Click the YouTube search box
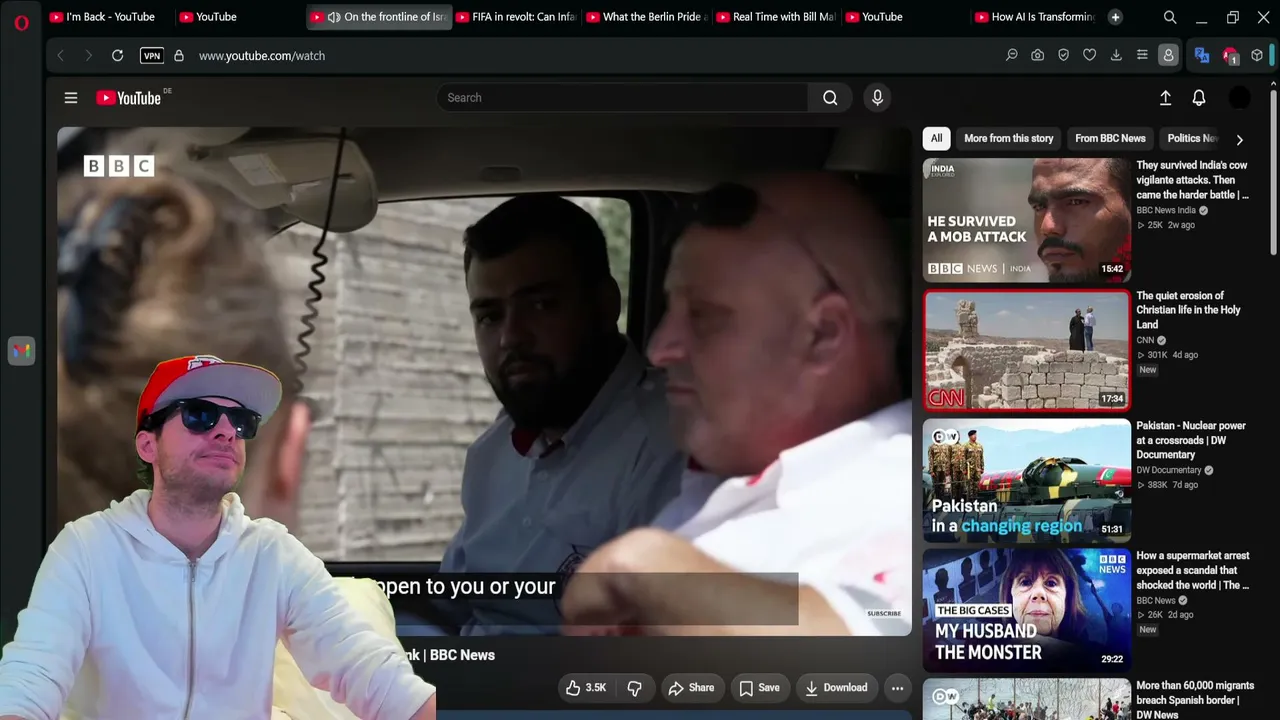Viewport: 1280px width, 720px height. [x=622, y=98]
